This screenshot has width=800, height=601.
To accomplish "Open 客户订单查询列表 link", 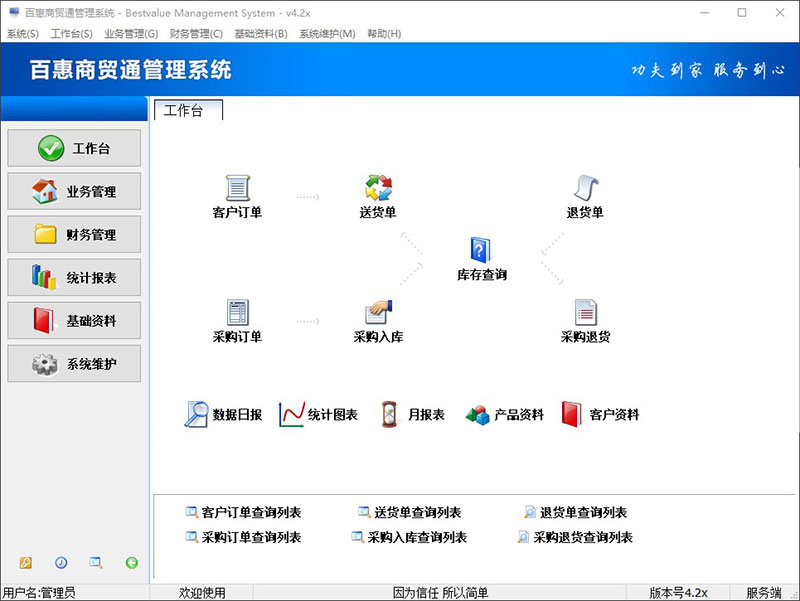I will pos(243,512).
